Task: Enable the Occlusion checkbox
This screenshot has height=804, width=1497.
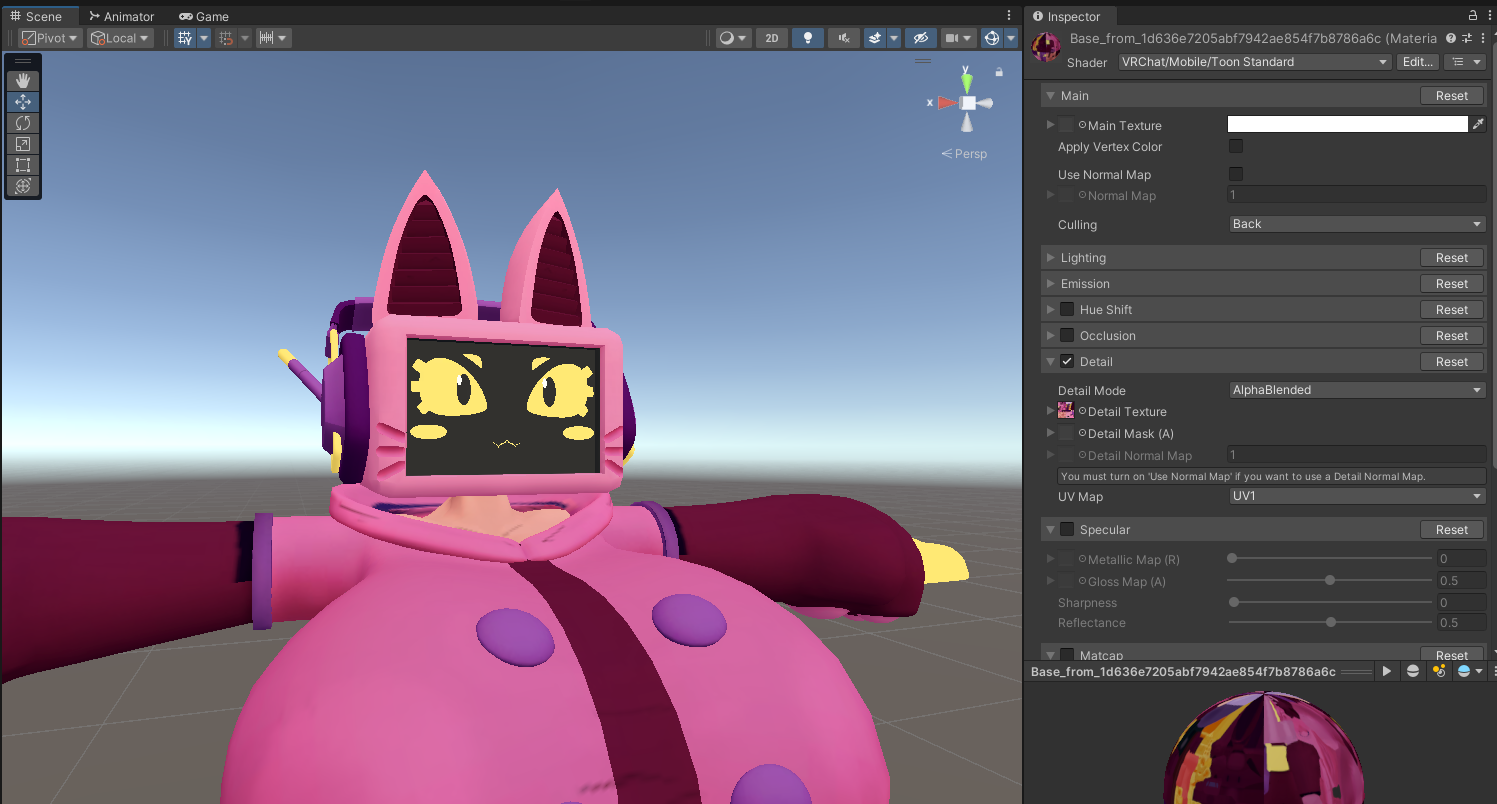Action: (1067, 336)
